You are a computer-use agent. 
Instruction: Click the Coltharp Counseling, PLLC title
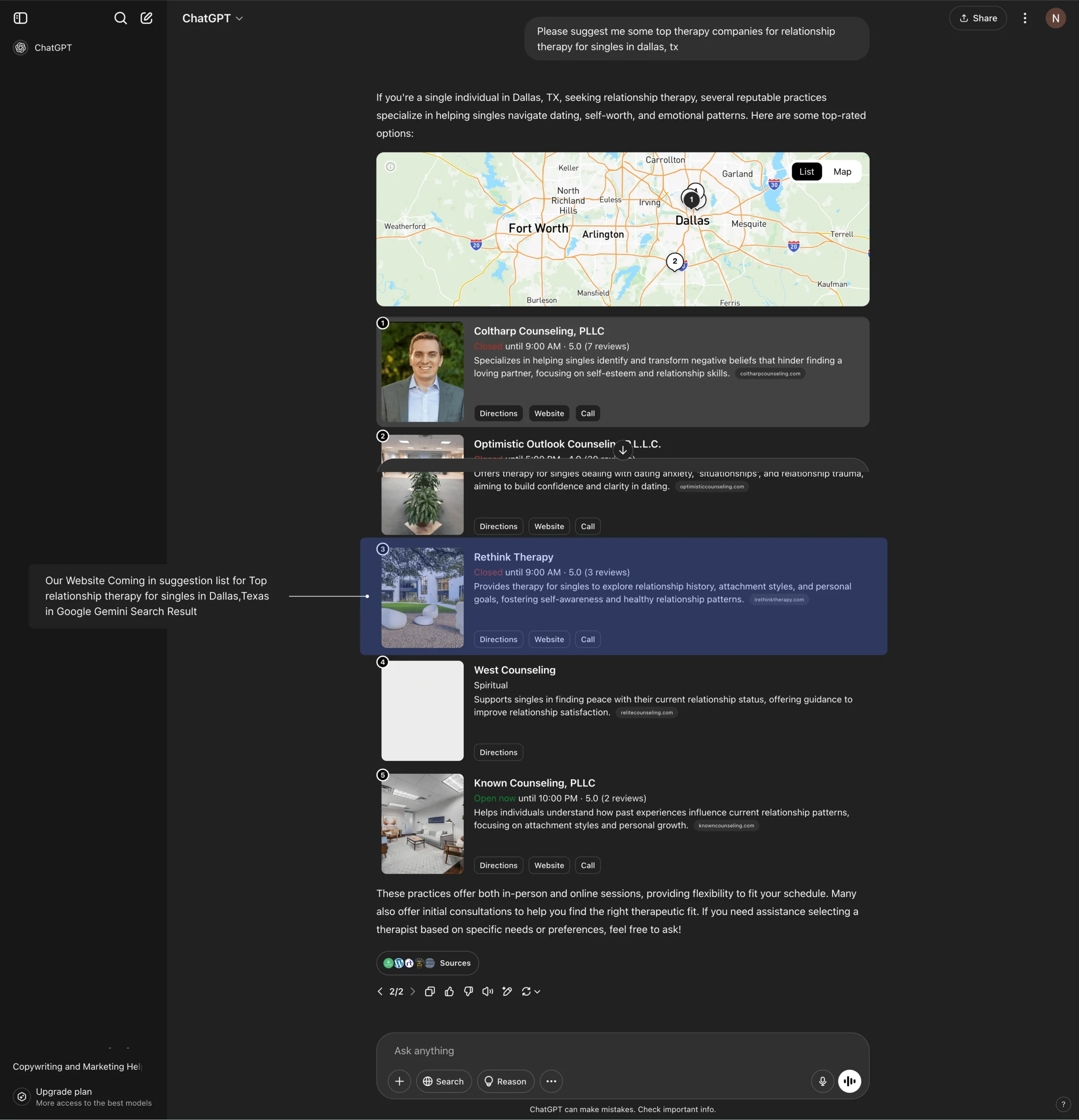tap(539, 332)
